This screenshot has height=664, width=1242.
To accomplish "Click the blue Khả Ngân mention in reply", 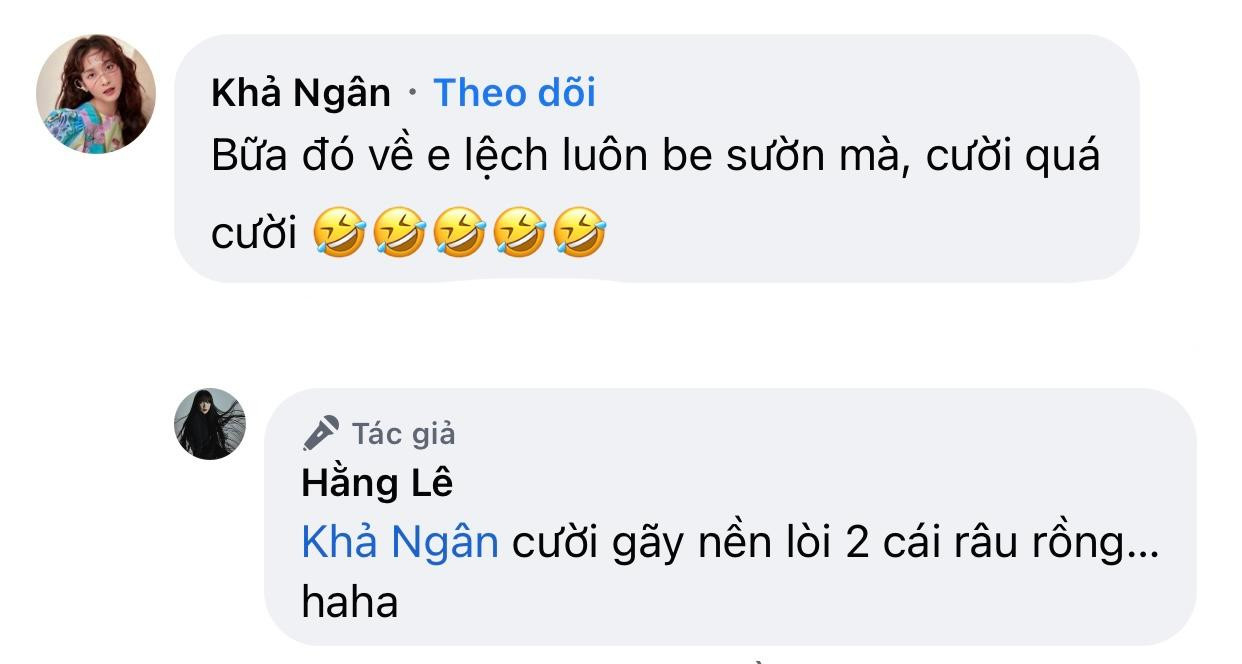I will point(399,543).
